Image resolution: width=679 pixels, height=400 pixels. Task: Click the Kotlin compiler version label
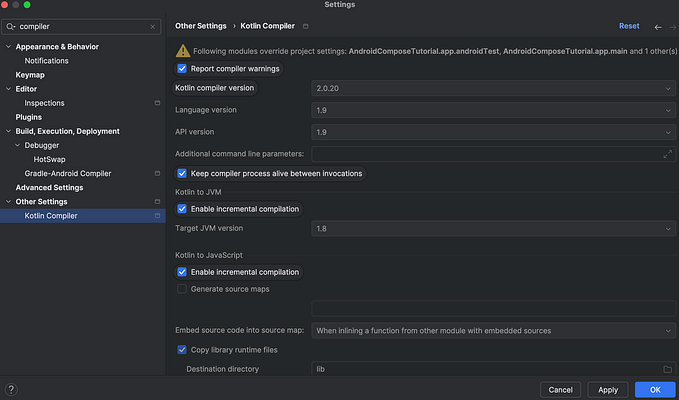[x=214, y=88]
